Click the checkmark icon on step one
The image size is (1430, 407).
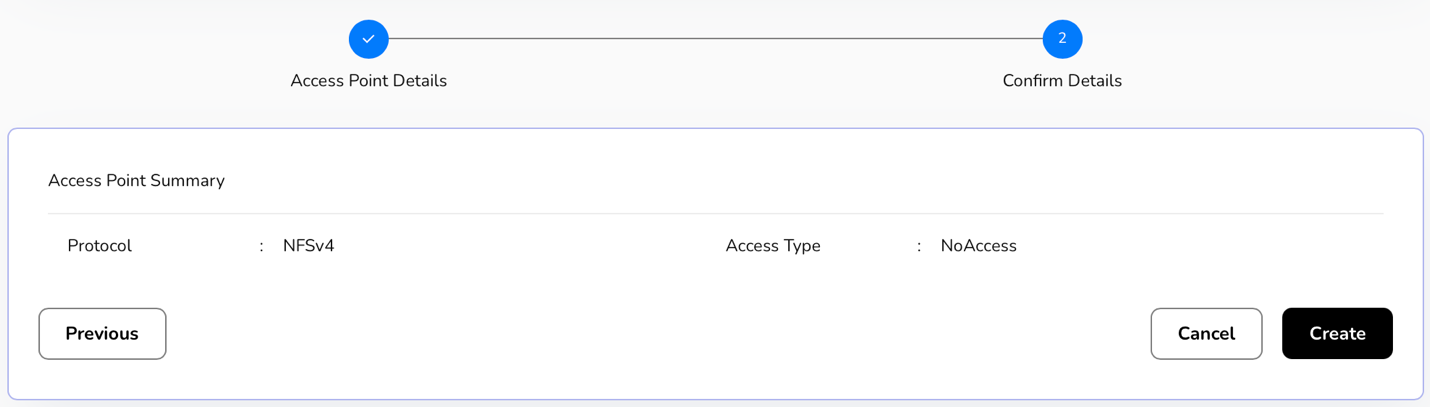pyautogui.click(x=368, y=39)
